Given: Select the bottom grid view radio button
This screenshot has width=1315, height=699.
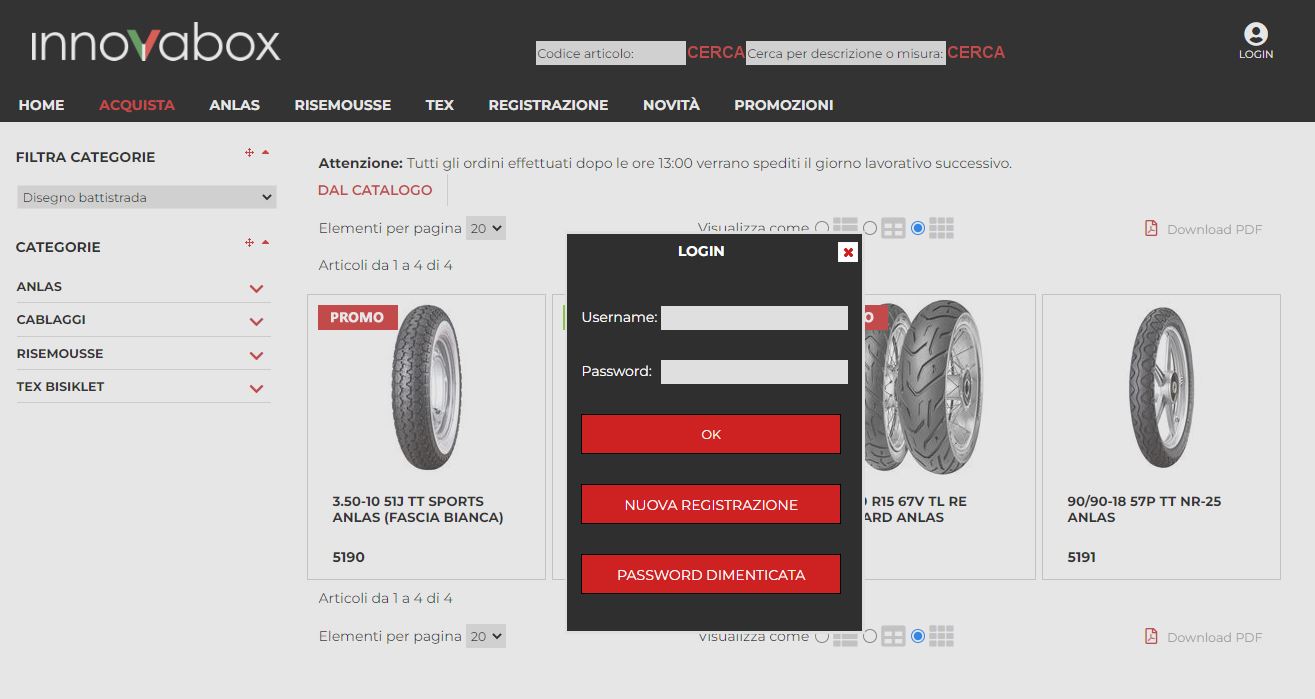Looking at the screenshot, I should coord(918,636).
